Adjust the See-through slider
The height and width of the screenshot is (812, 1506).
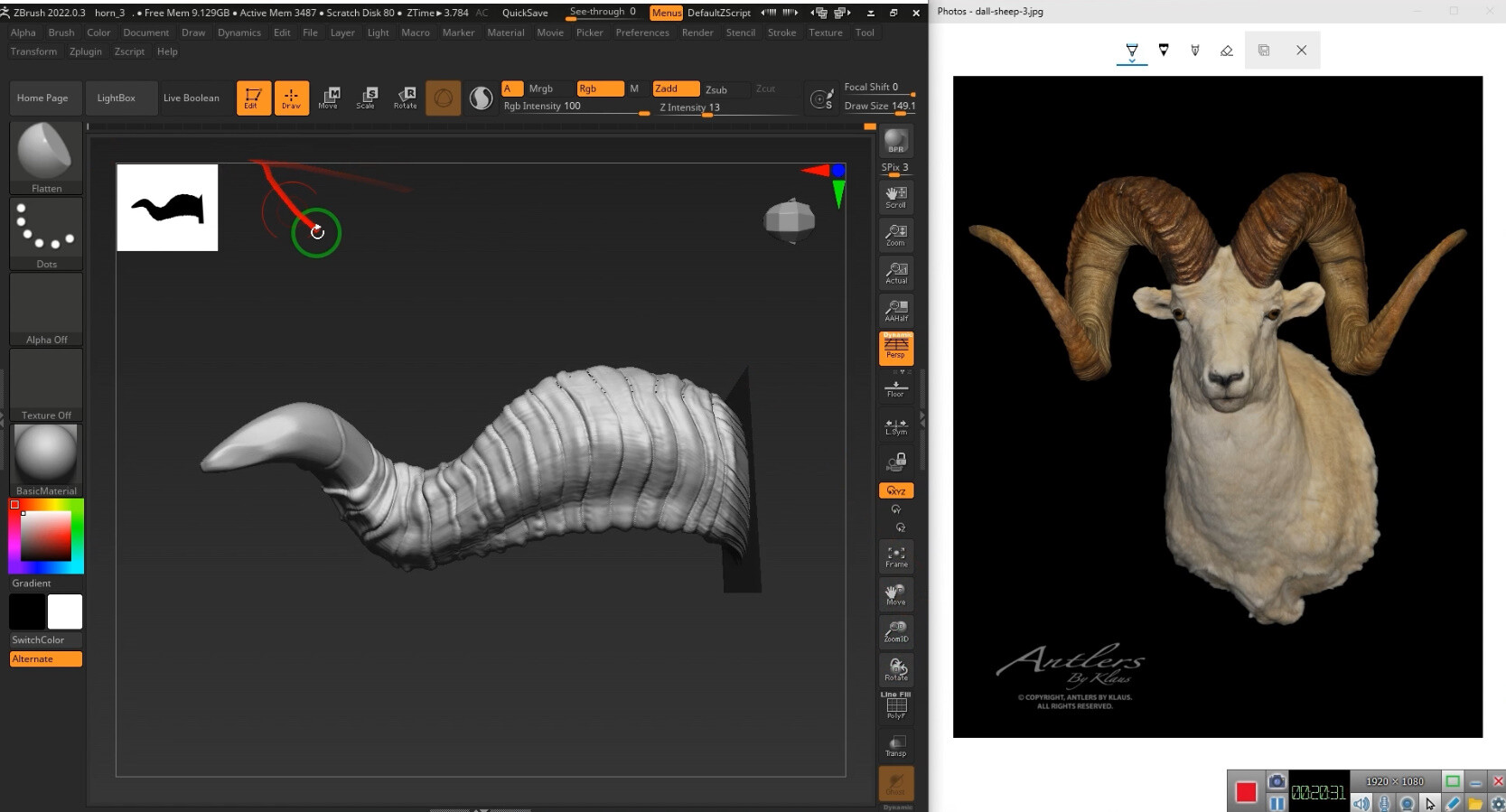pos(603,13)
